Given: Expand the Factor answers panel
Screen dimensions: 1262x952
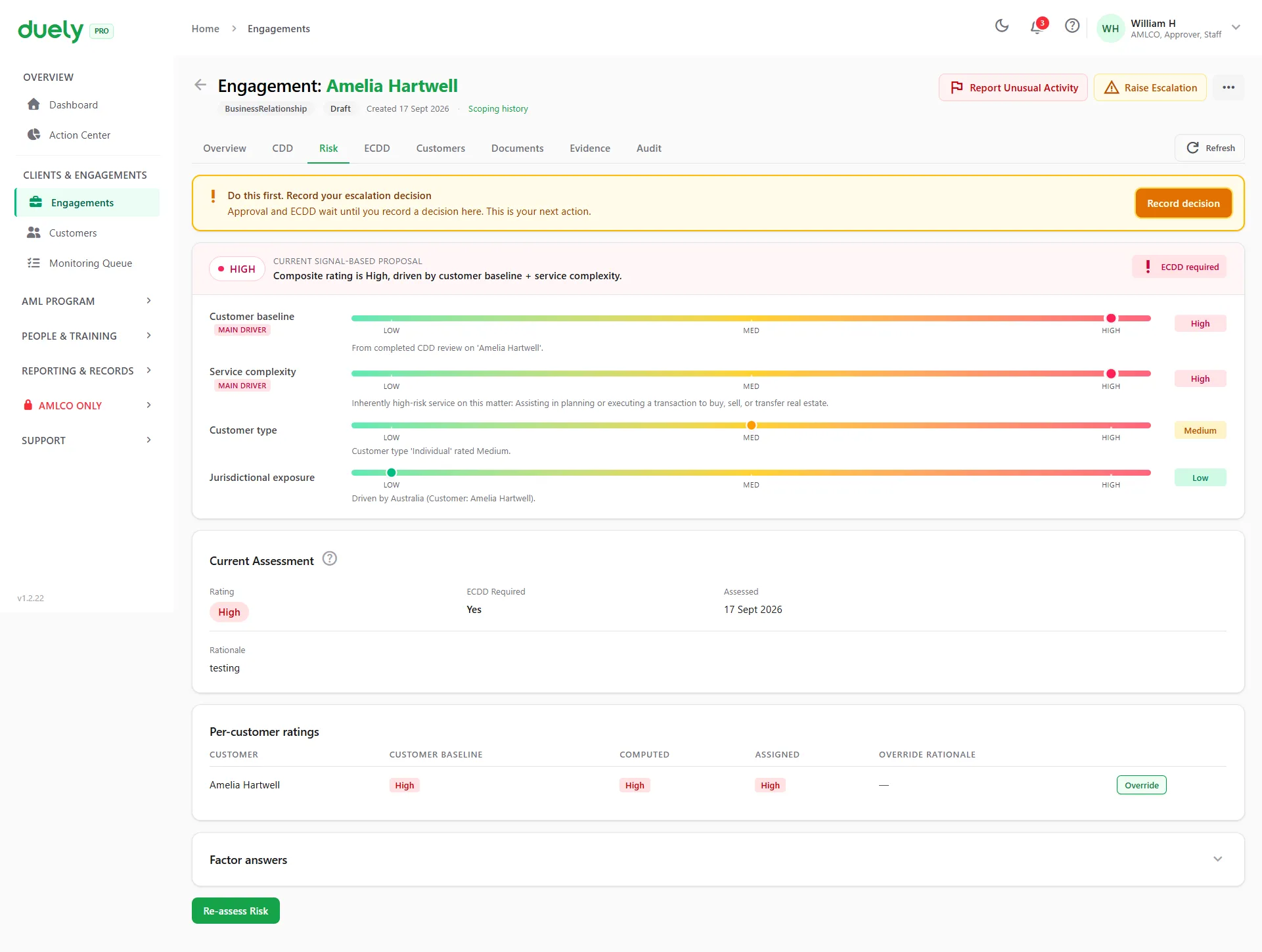Looking at the screenshot, I should pyautogui.click(x=1217, y=859).
